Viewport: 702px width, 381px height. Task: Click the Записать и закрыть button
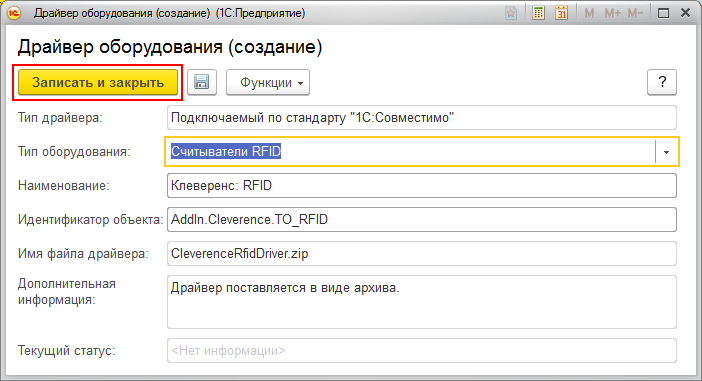(98, 82)
